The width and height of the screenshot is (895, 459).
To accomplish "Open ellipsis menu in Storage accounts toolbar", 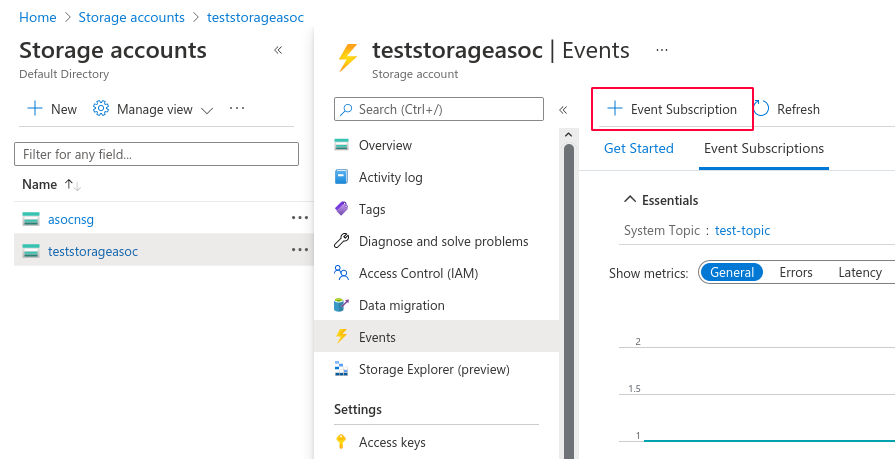I will tap(237, 108).
